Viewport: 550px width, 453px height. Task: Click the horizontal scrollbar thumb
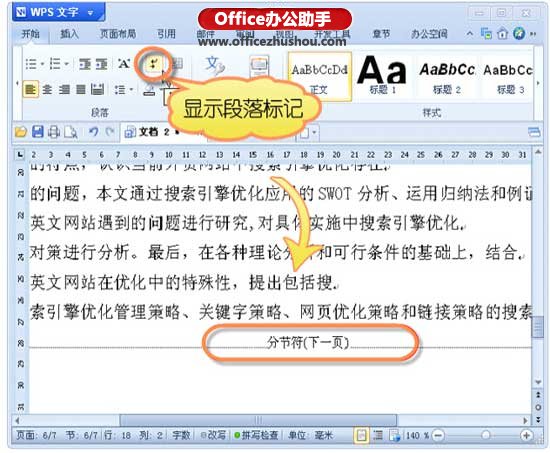click(x=258, y=420)
